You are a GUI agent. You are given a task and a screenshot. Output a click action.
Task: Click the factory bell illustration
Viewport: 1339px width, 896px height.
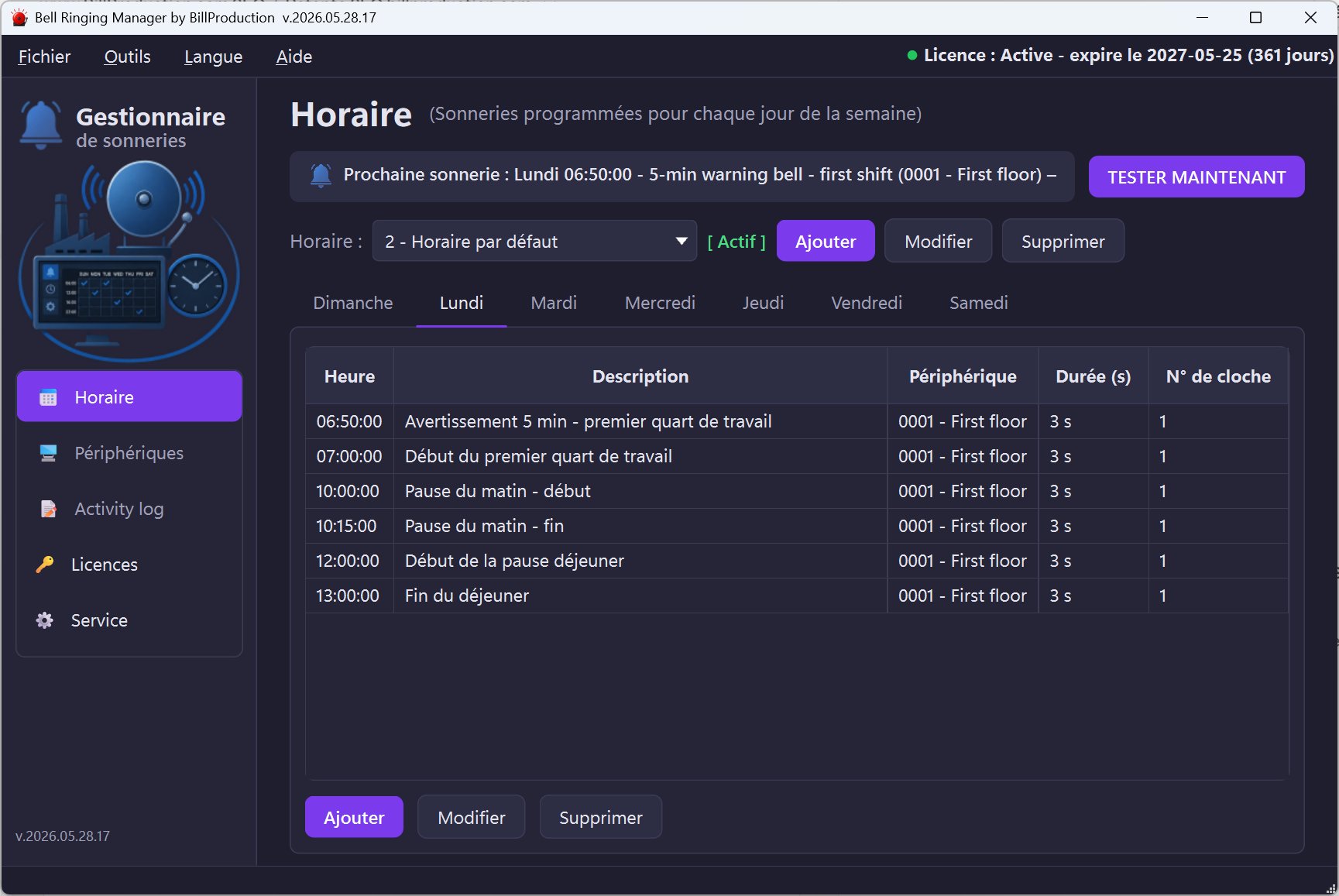coord(129,260)
